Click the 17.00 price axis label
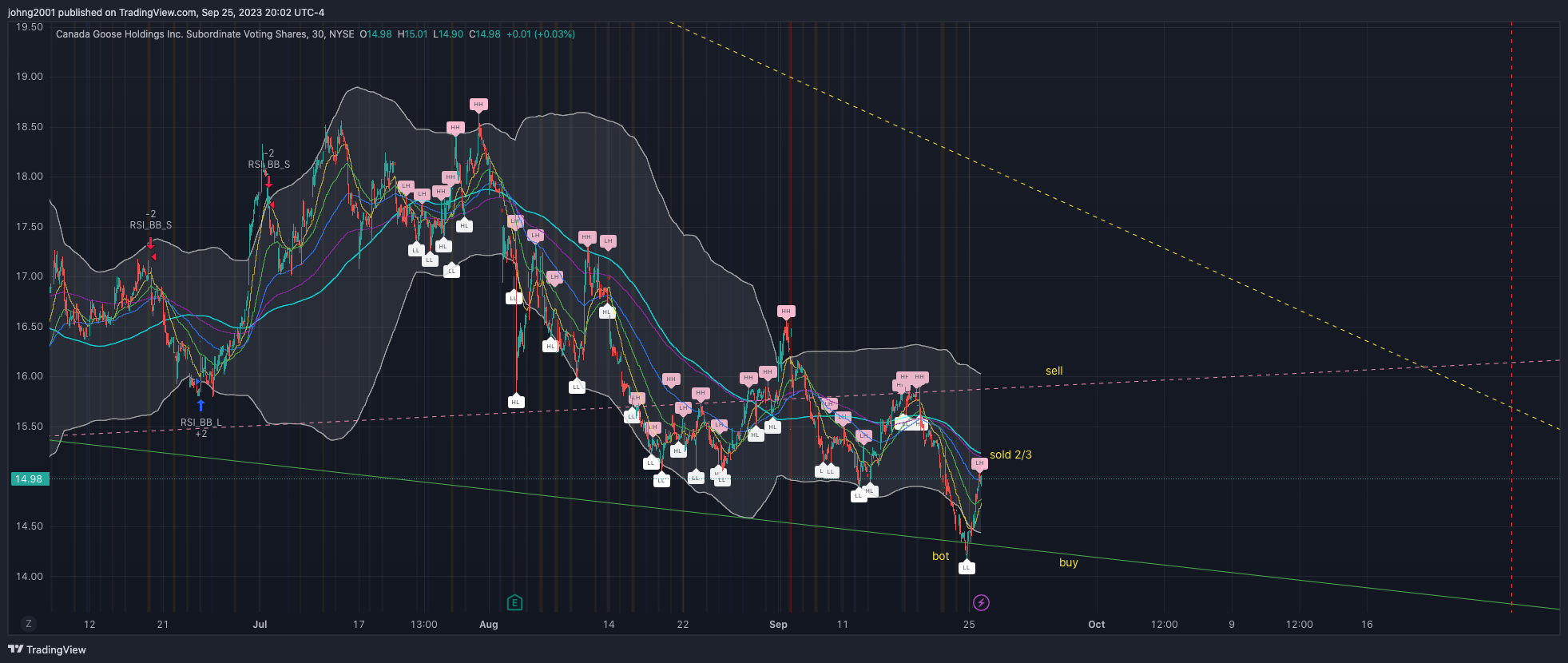This screenshot has width=1568, height=663. pos(30,276)
